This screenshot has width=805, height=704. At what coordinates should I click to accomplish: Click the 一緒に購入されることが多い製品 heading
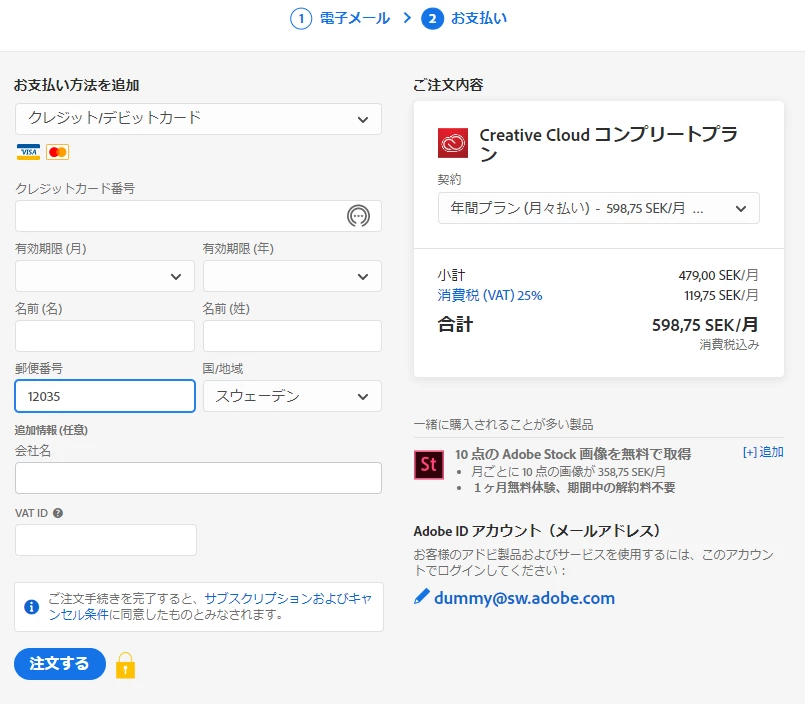(x=504, y=424)
